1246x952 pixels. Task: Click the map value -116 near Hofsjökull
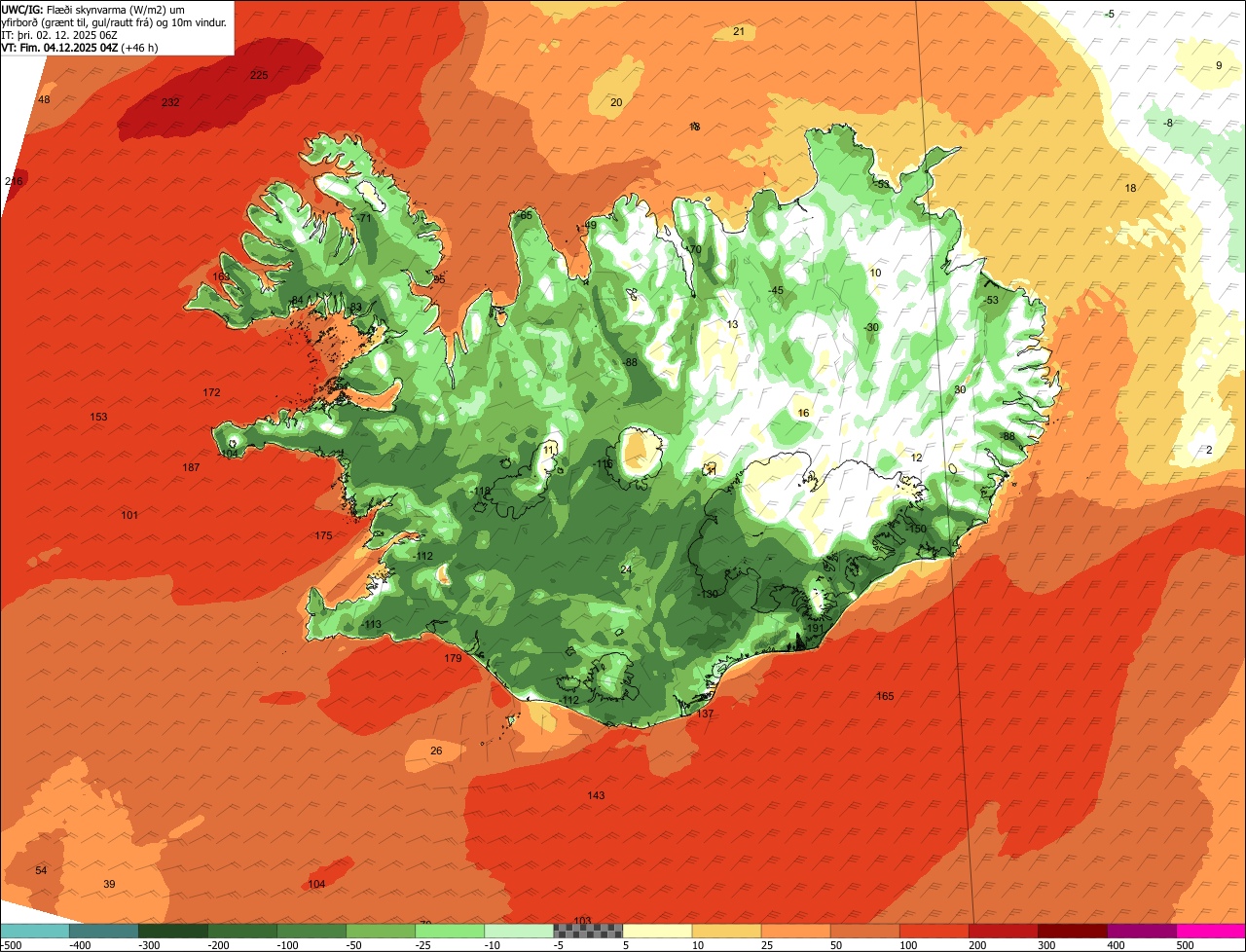pyautogui.click(x=605, y=464)
